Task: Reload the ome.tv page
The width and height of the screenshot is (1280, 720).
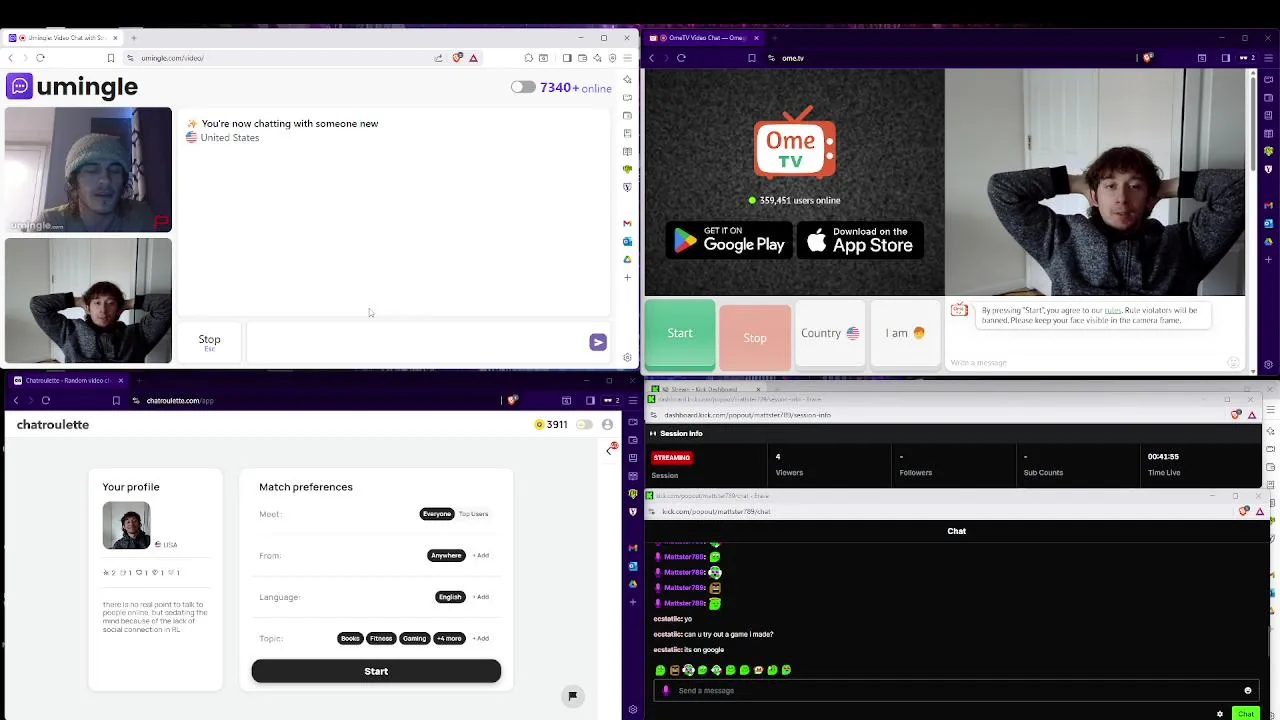Action: click(x=681, y=58)
